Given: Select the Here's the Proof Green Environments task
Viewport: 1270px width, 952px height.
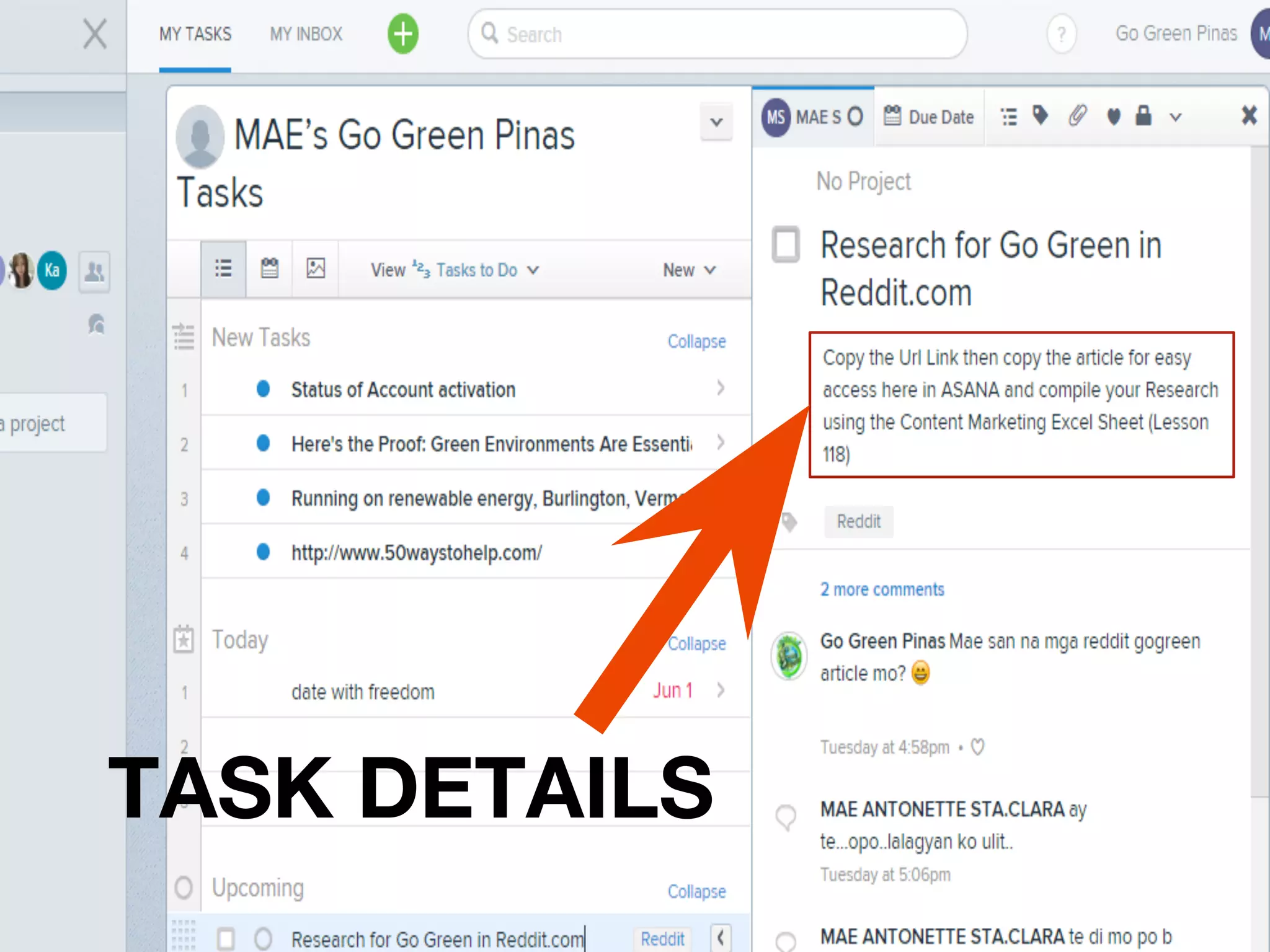Looking at the screenshot, I should point(492,444).
